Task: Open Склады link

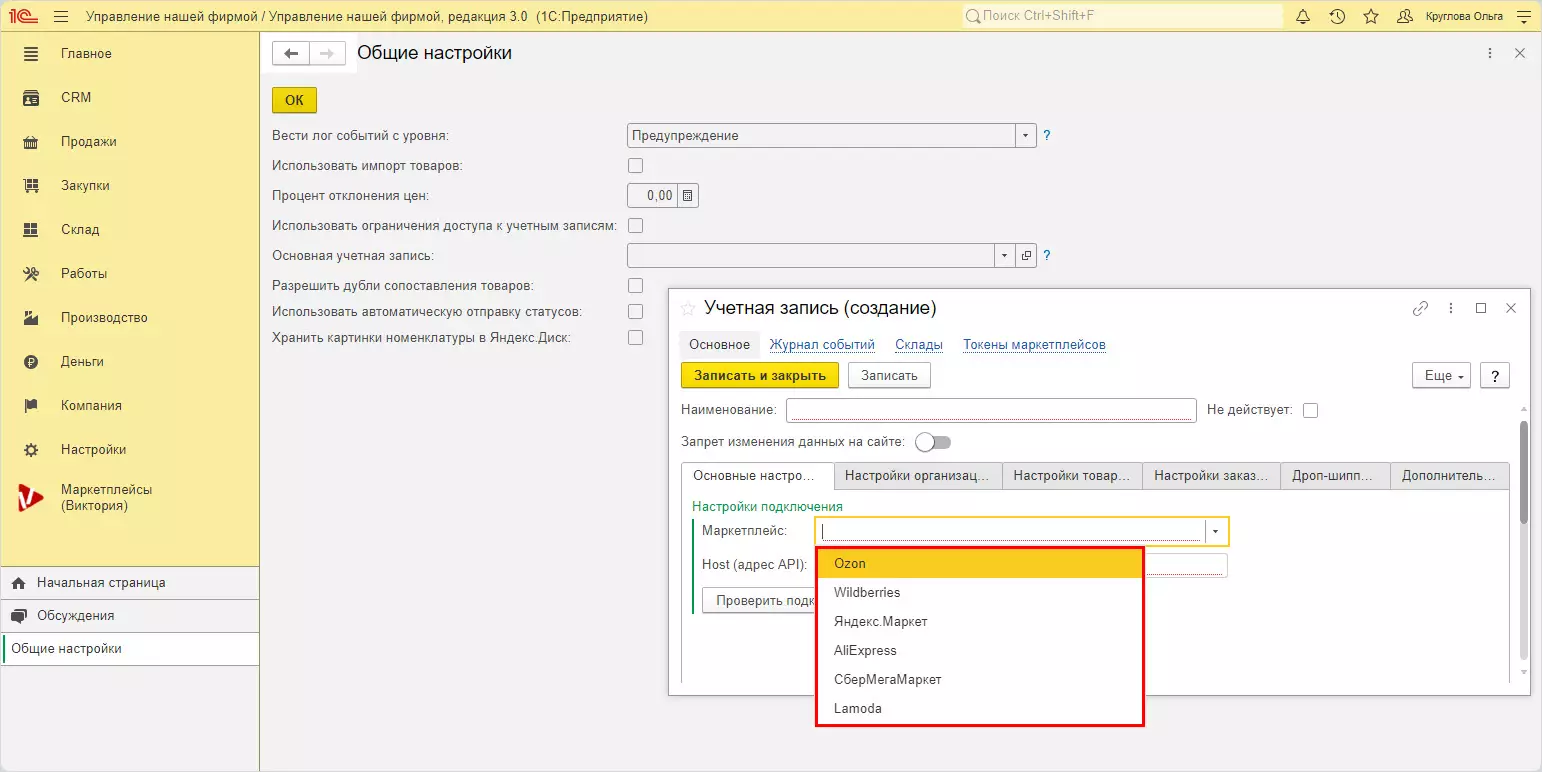Action: coord(919,345)
